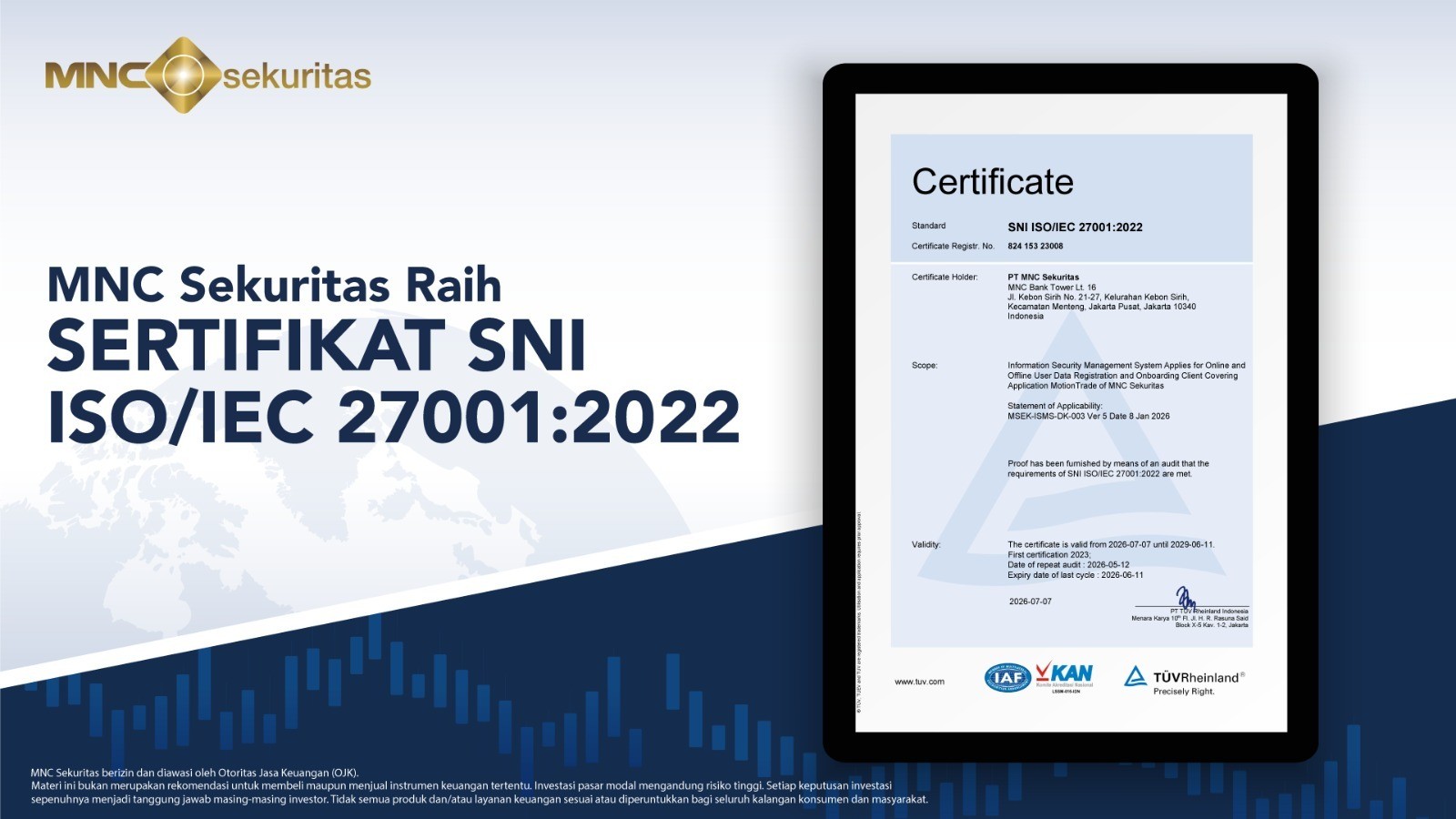This screenshot has height=819, width=1456.
Task: Click 'Information Security Management System' scope text
Action: (1127, 375)
